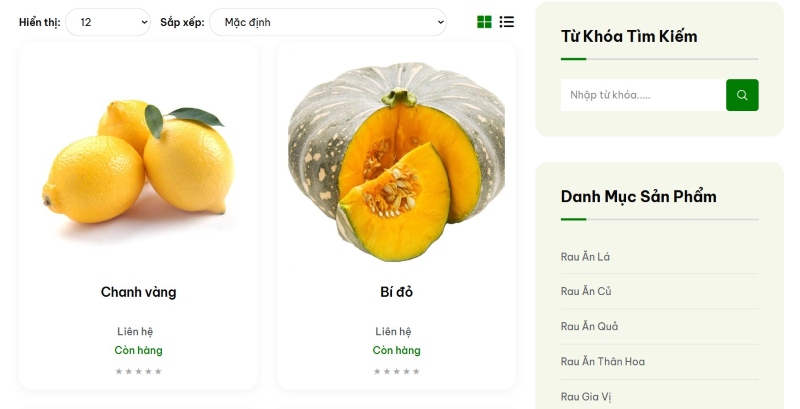The width and height of the screenshot is (800, 409).
Task: Switch to list view layout
Action: (507, 22)
